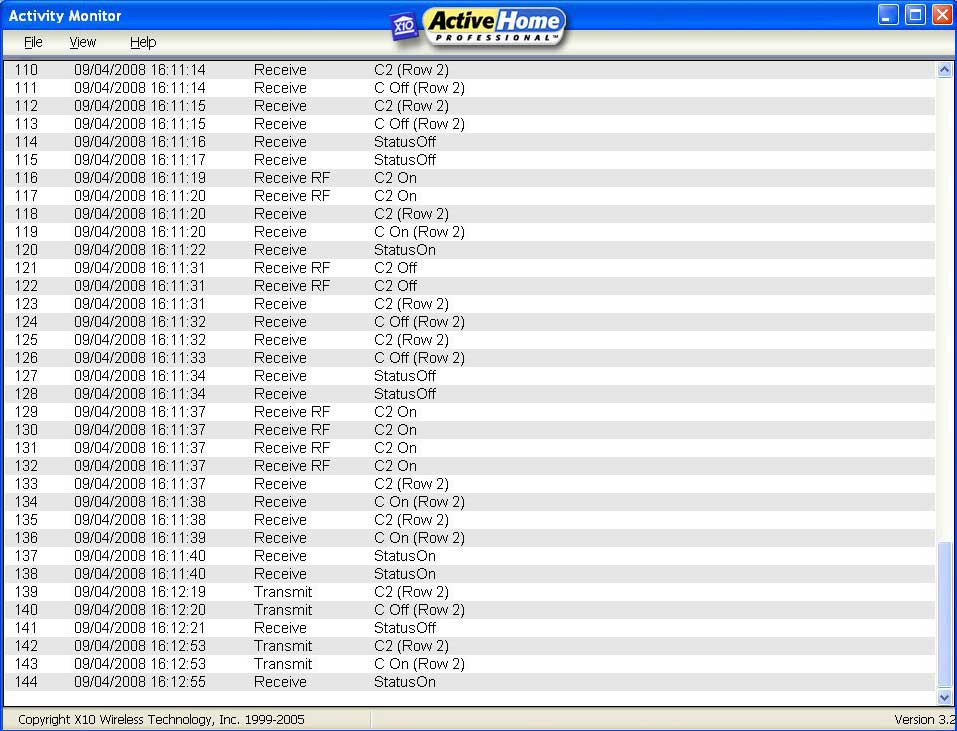Minimize the Activity Monitor window

point(888,14)
